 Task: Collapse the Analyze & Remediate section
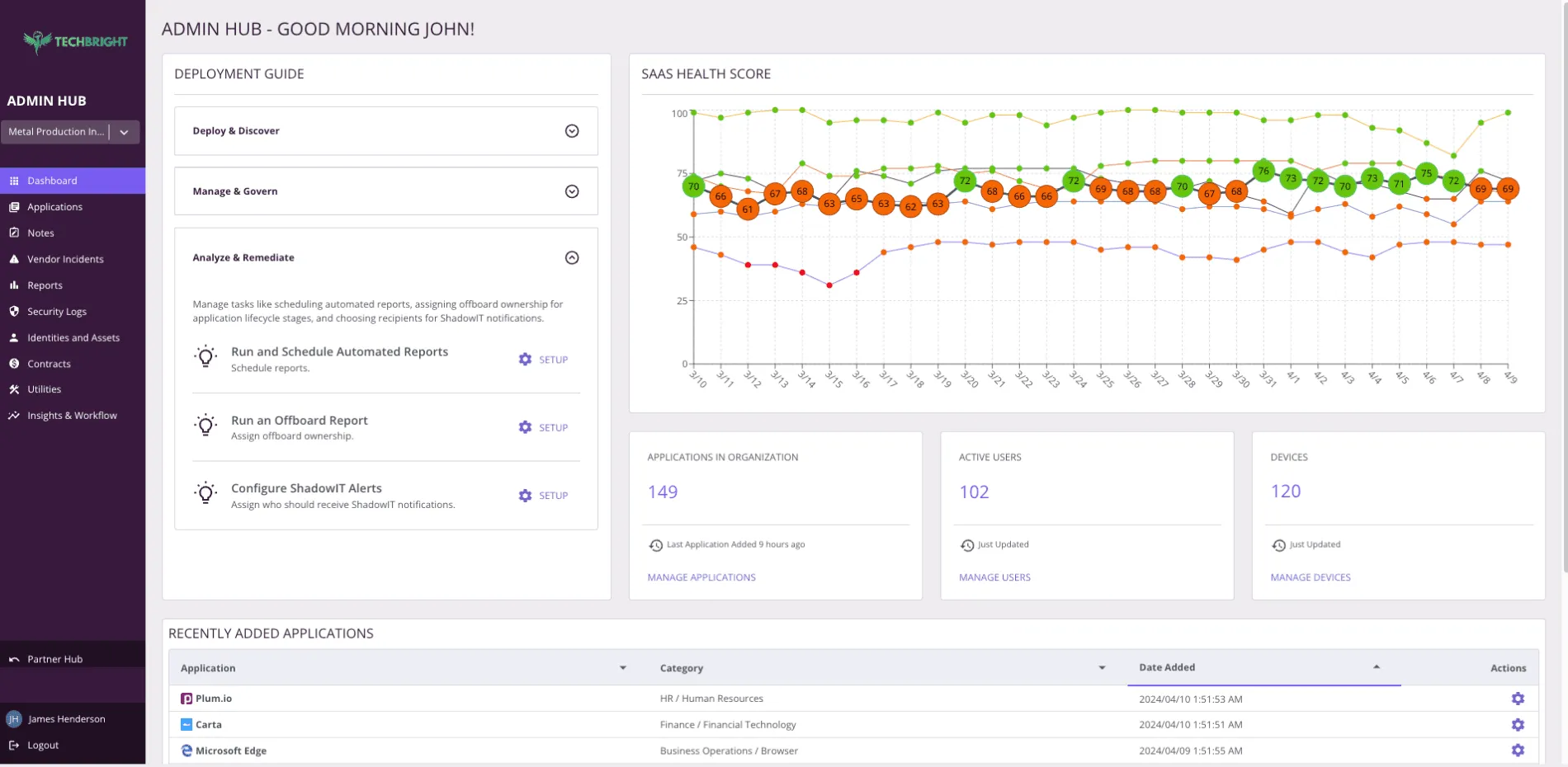(x=571, y=258)
